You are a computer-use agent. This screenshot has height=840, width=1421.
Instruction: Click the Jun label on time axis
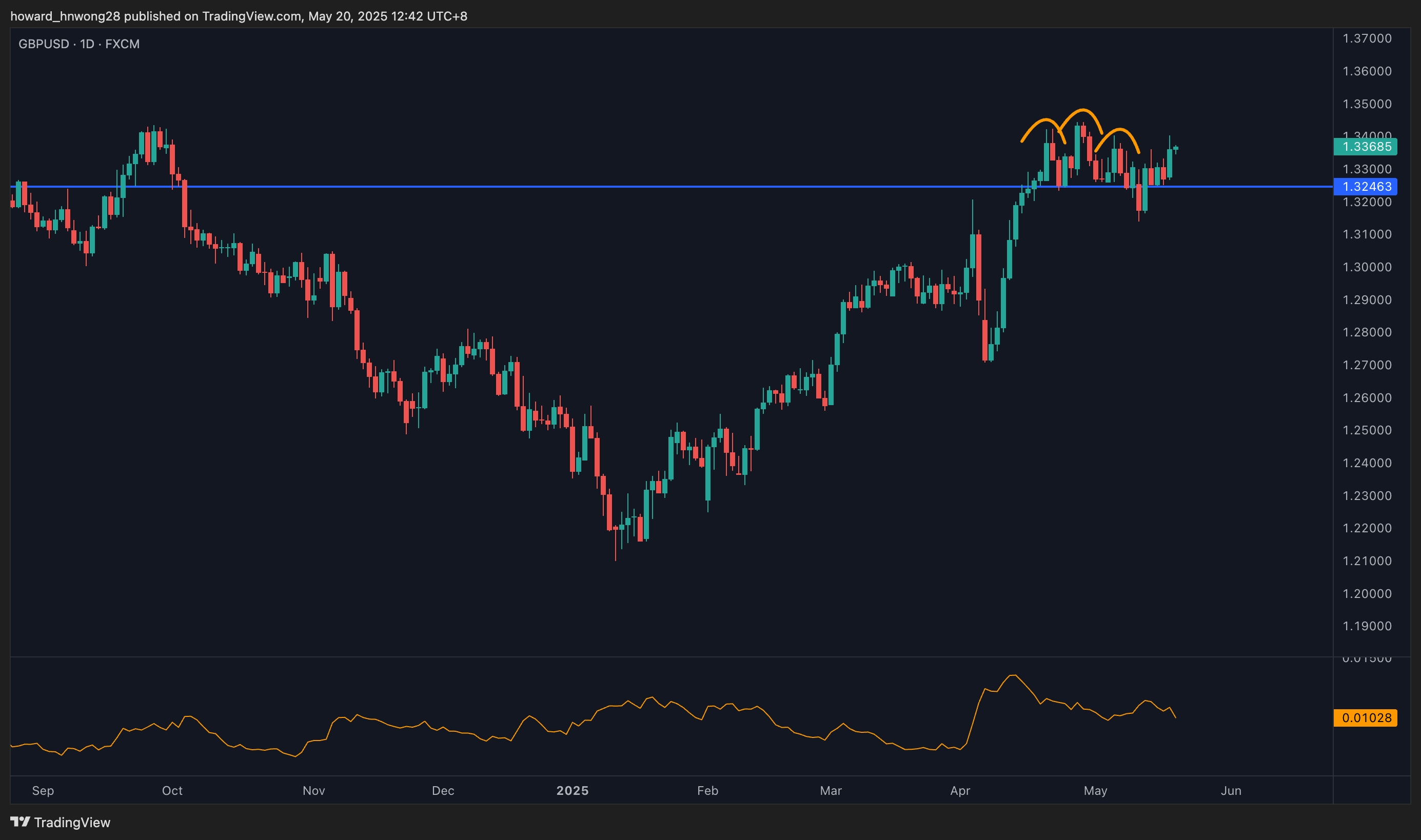[1231, 791]
